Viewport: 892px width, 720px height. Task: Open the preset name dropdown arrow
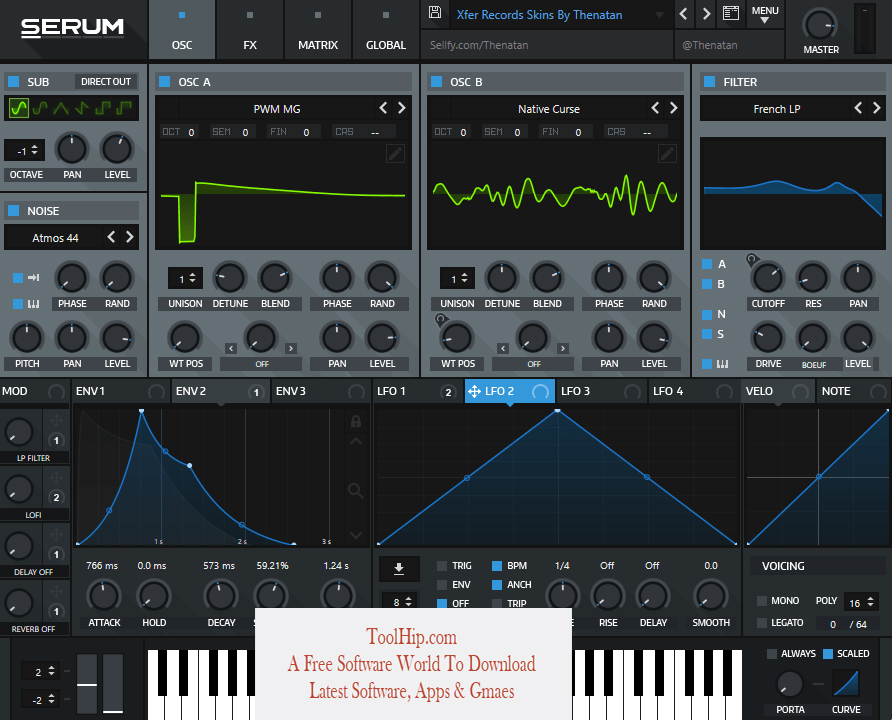(x=659, y=15)
